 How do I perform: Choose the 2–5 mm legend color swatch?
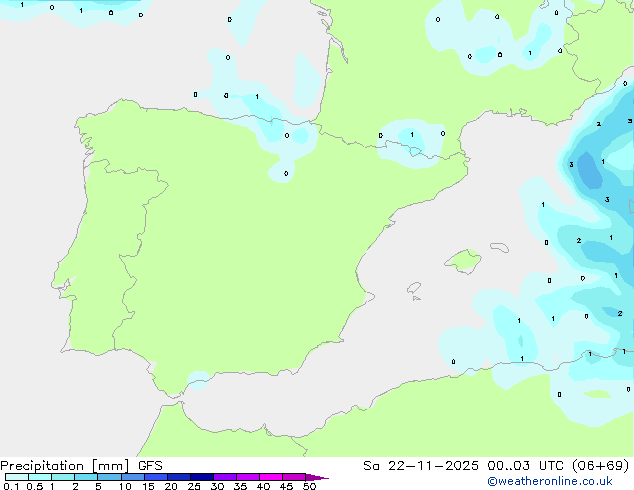(86, 477)
